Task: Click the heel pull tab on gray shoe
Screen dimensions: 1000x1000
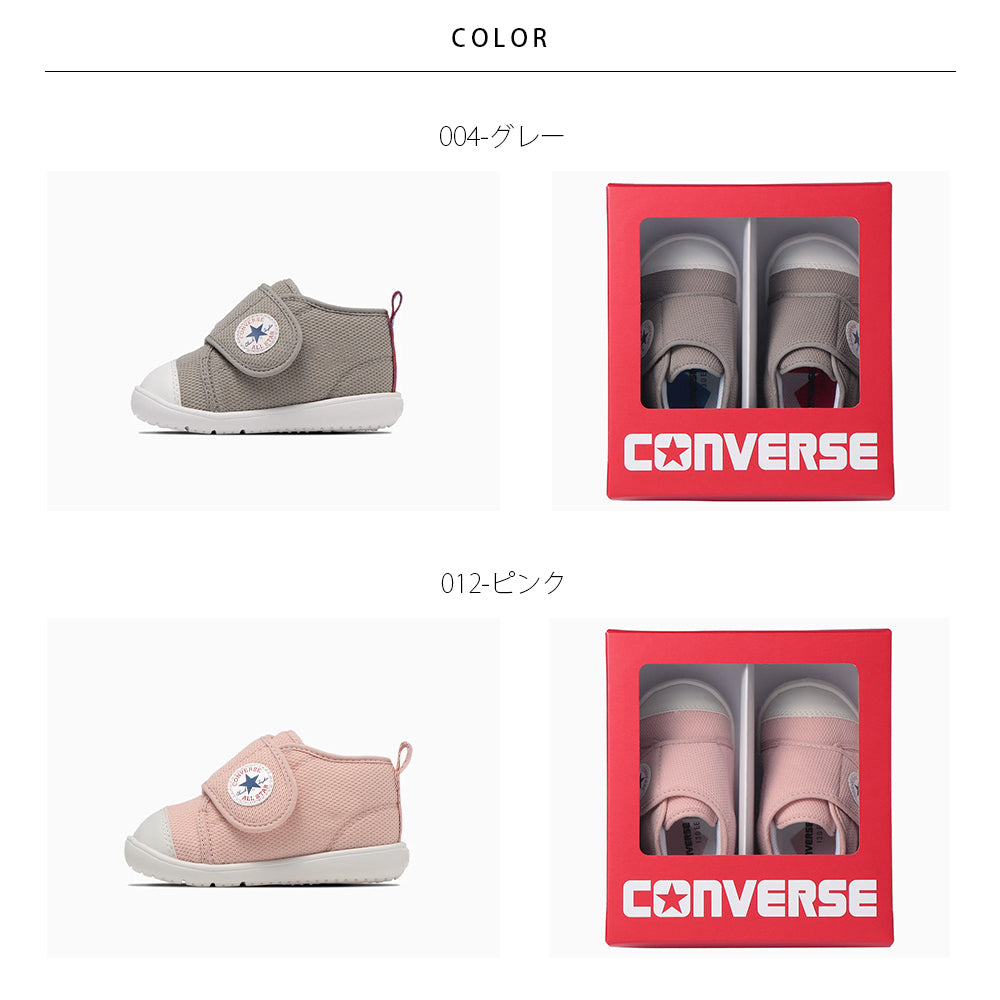Action: (x=396, y=307)
